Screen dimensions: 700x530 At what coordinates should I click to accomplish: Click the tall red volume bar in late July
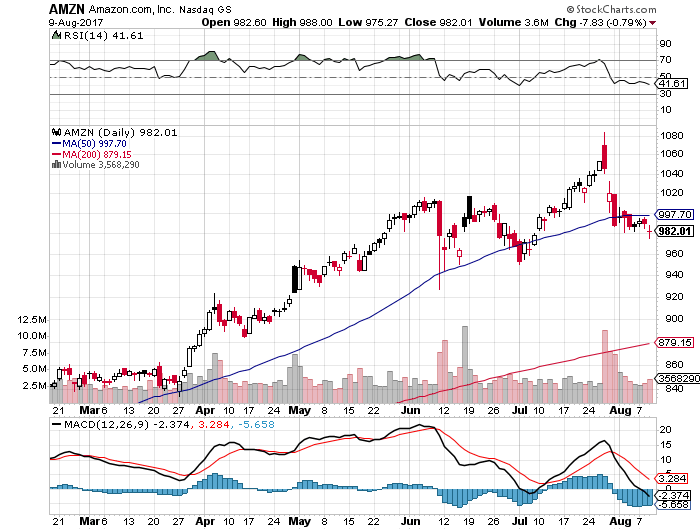tap(605, 367)
